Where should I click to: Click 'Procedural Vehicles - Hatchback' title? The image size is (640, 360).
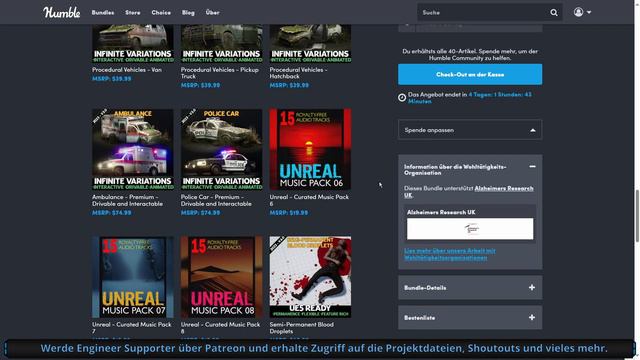point(298,73)
